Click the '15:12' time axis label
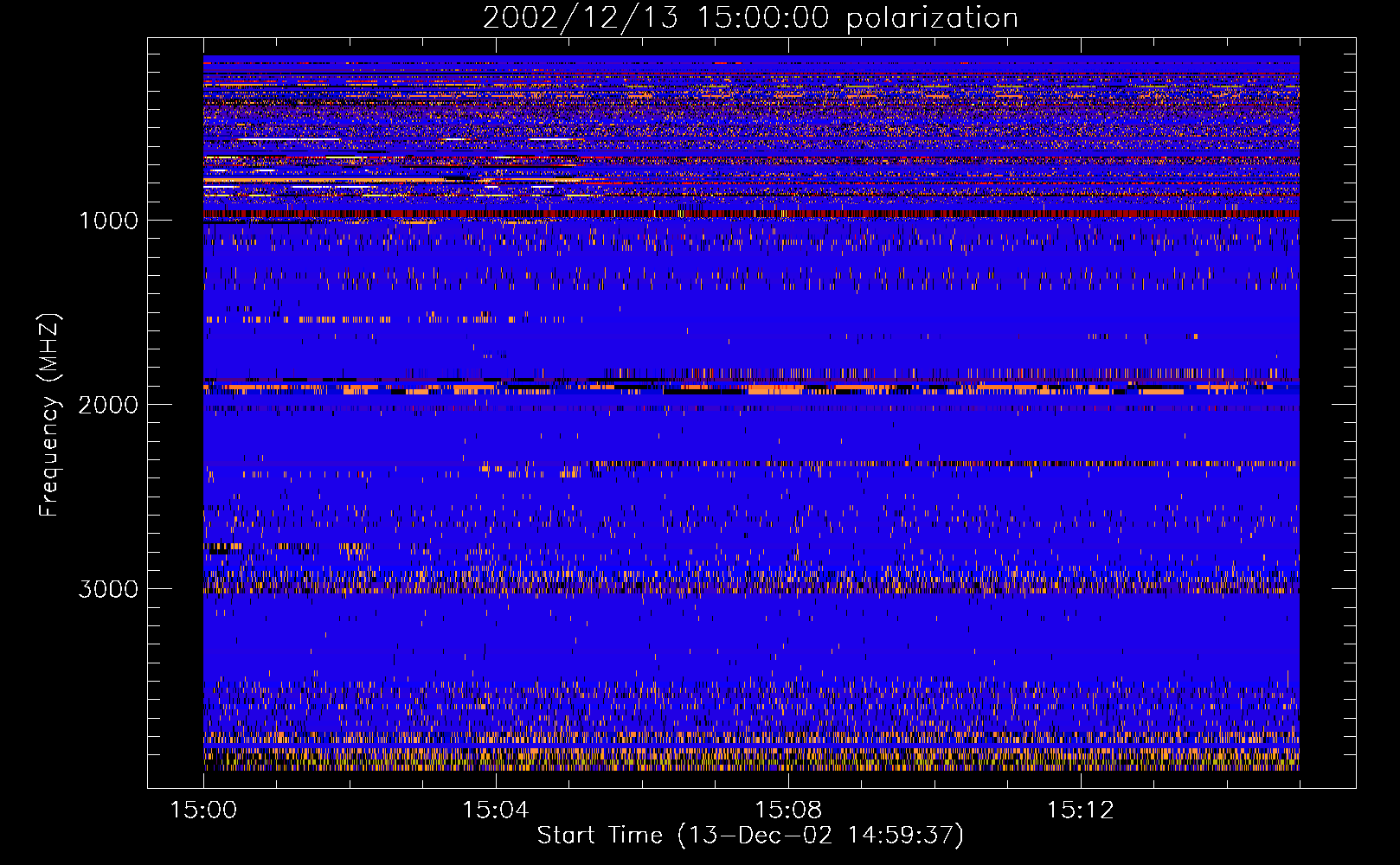 1080,811
